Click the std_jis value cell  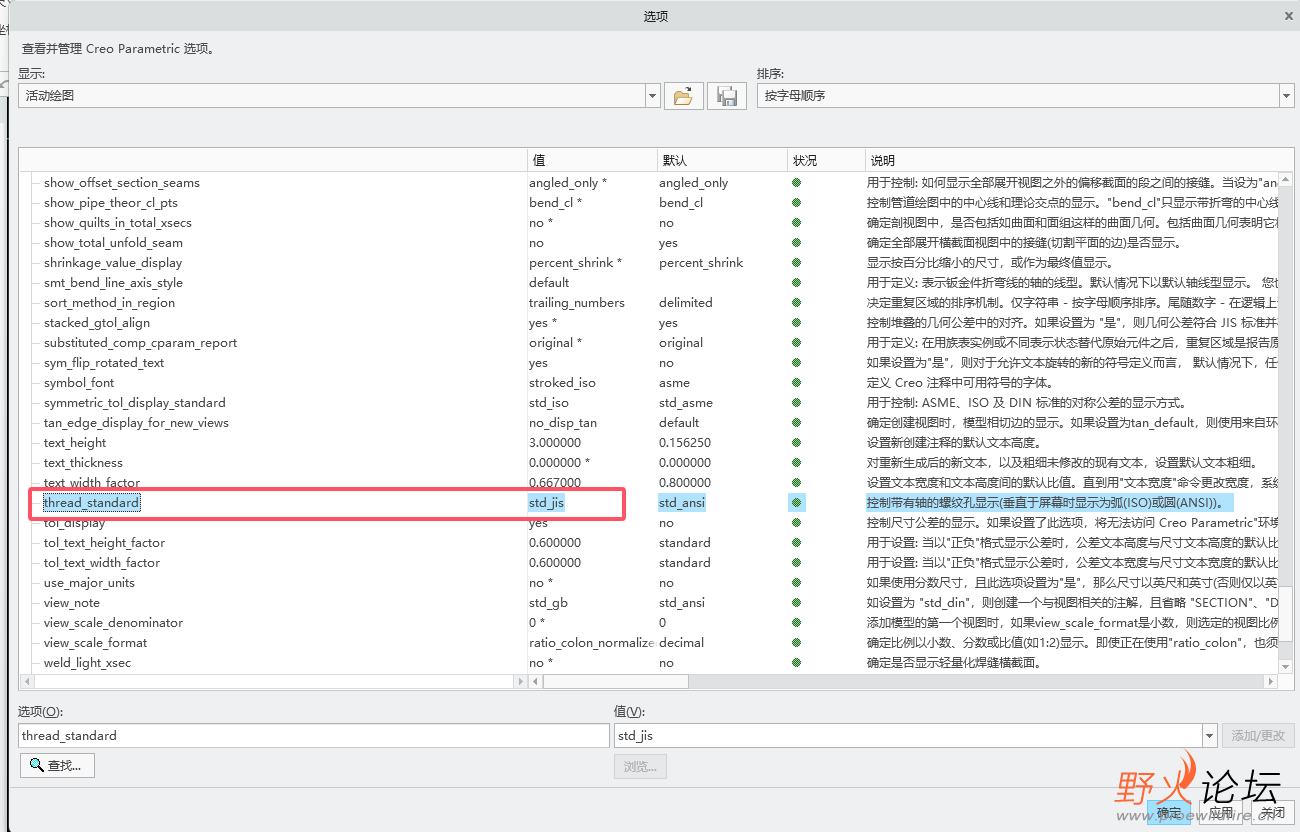546,503
